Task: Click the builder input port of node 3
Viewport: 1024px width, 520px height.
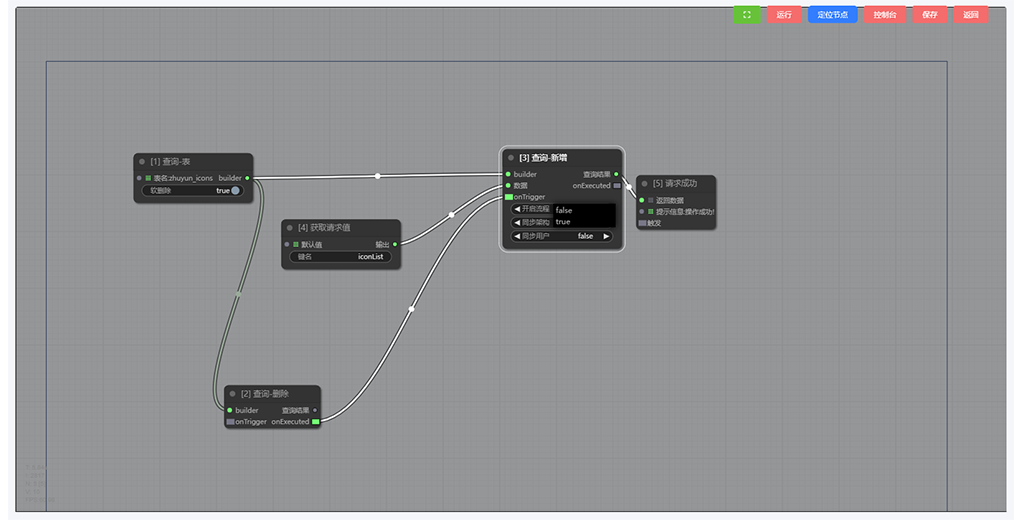Action: pos(508,174)
